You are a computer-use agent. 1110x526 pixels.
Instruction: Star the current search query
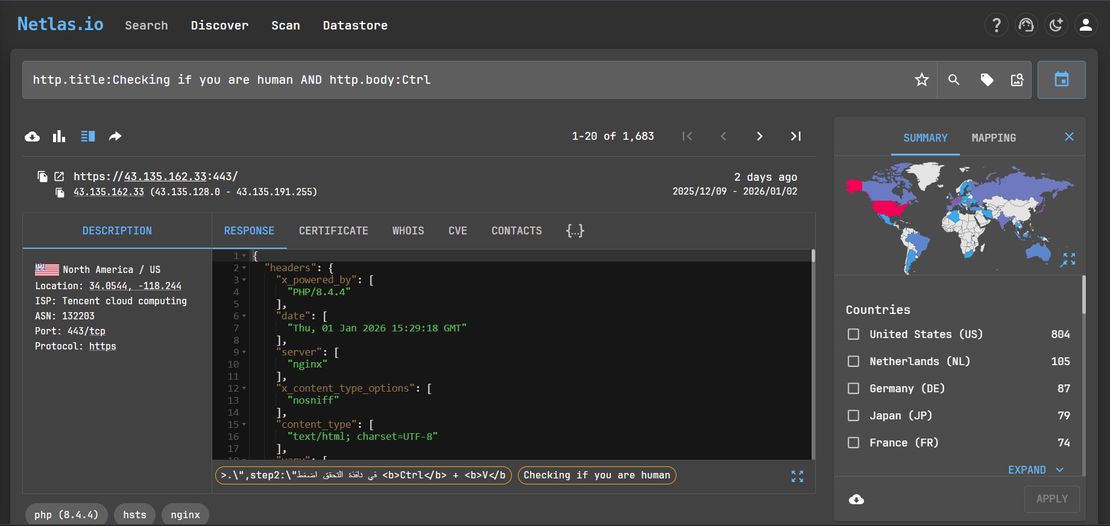click(x=922, y=80)
